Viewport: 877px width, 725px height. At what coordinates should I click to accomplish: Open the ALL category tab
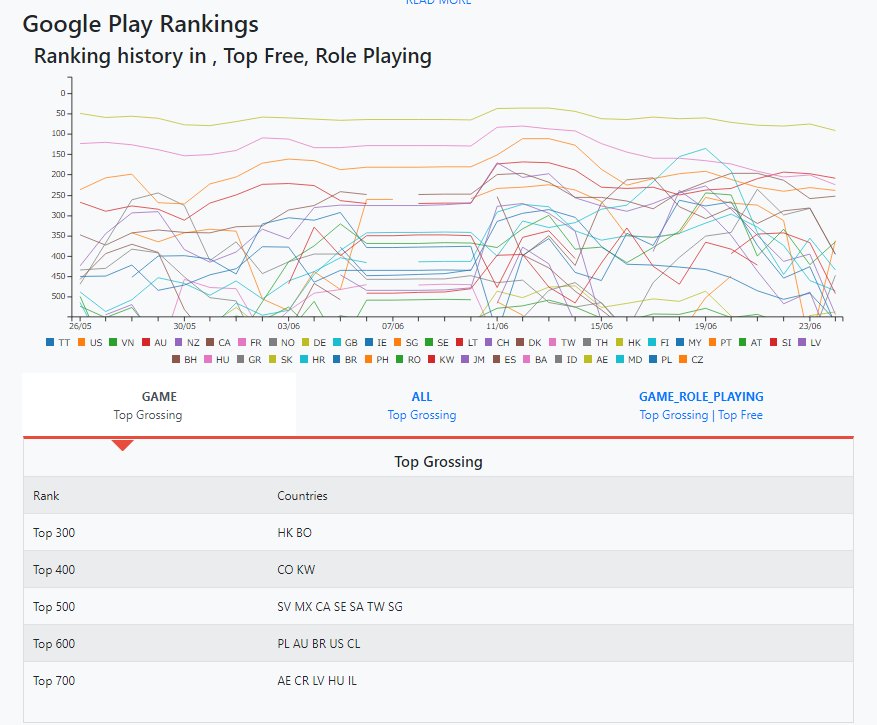[x=422, y=397]
